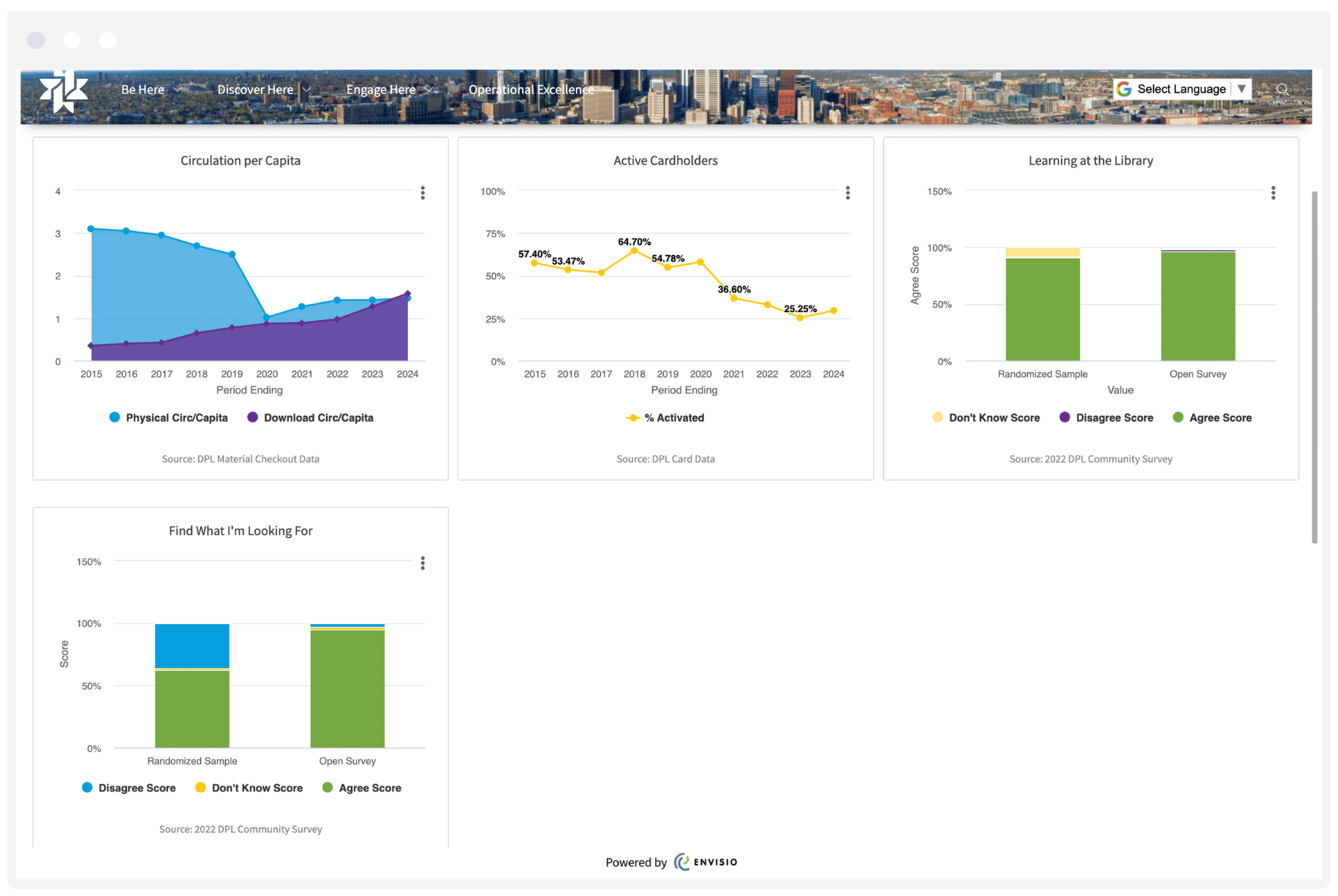Expand the Select Language dropdown
This screenshot has height=896, width=1338.
pos(1241,89)
